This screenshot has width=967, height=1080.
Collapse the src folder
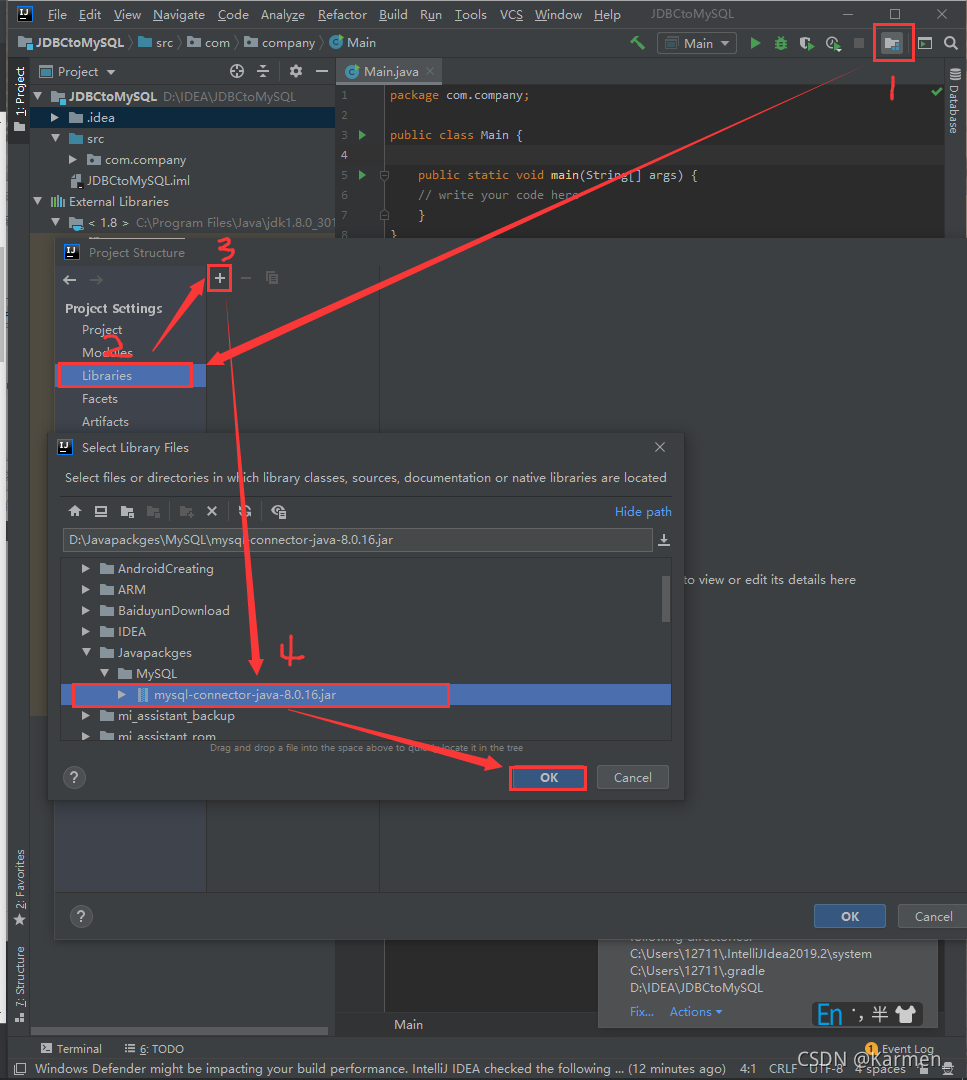click(x=56, y=138)
